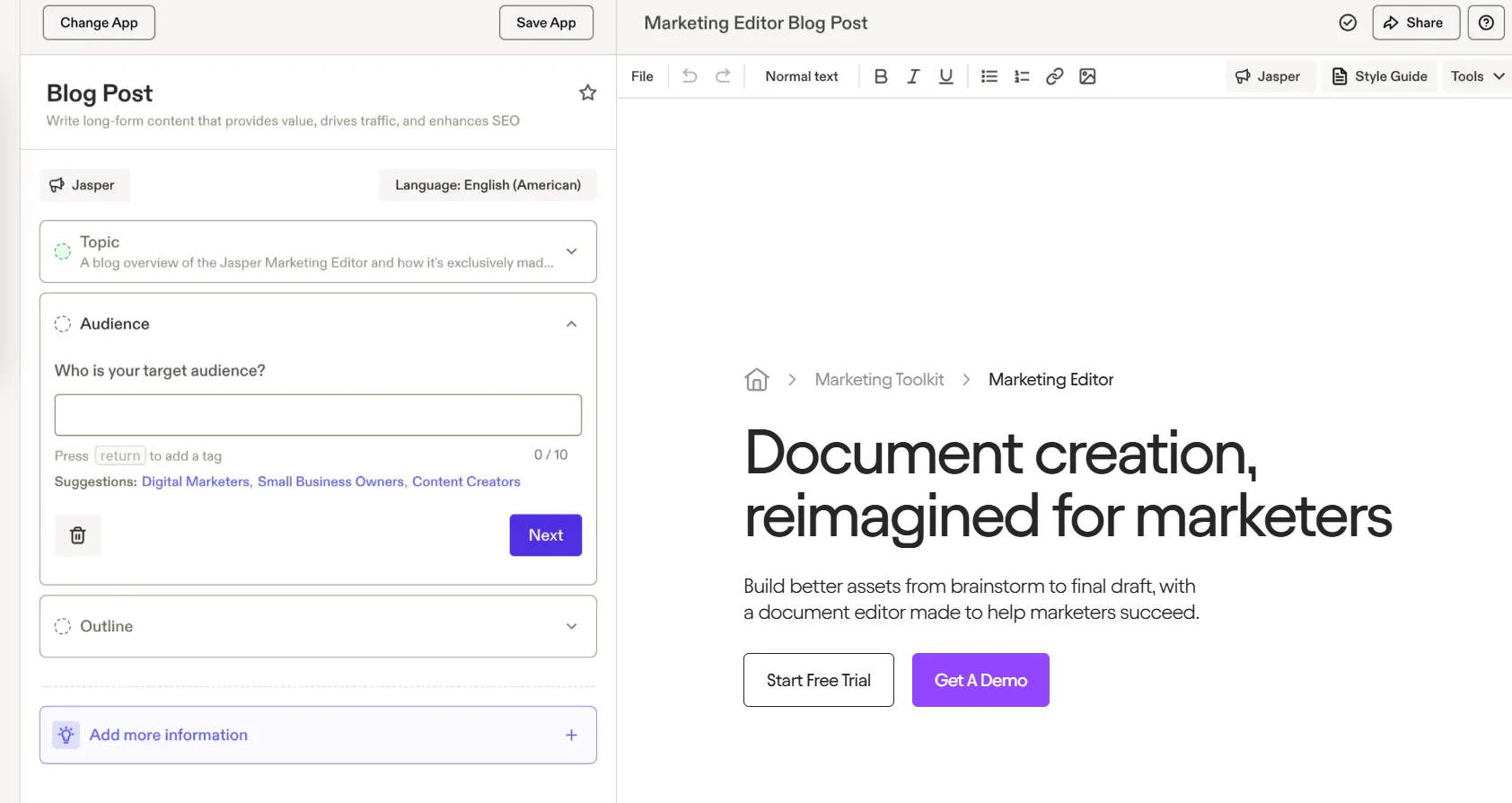Click the Next button
Screen dimensions: 1512x803
point(546,535)
